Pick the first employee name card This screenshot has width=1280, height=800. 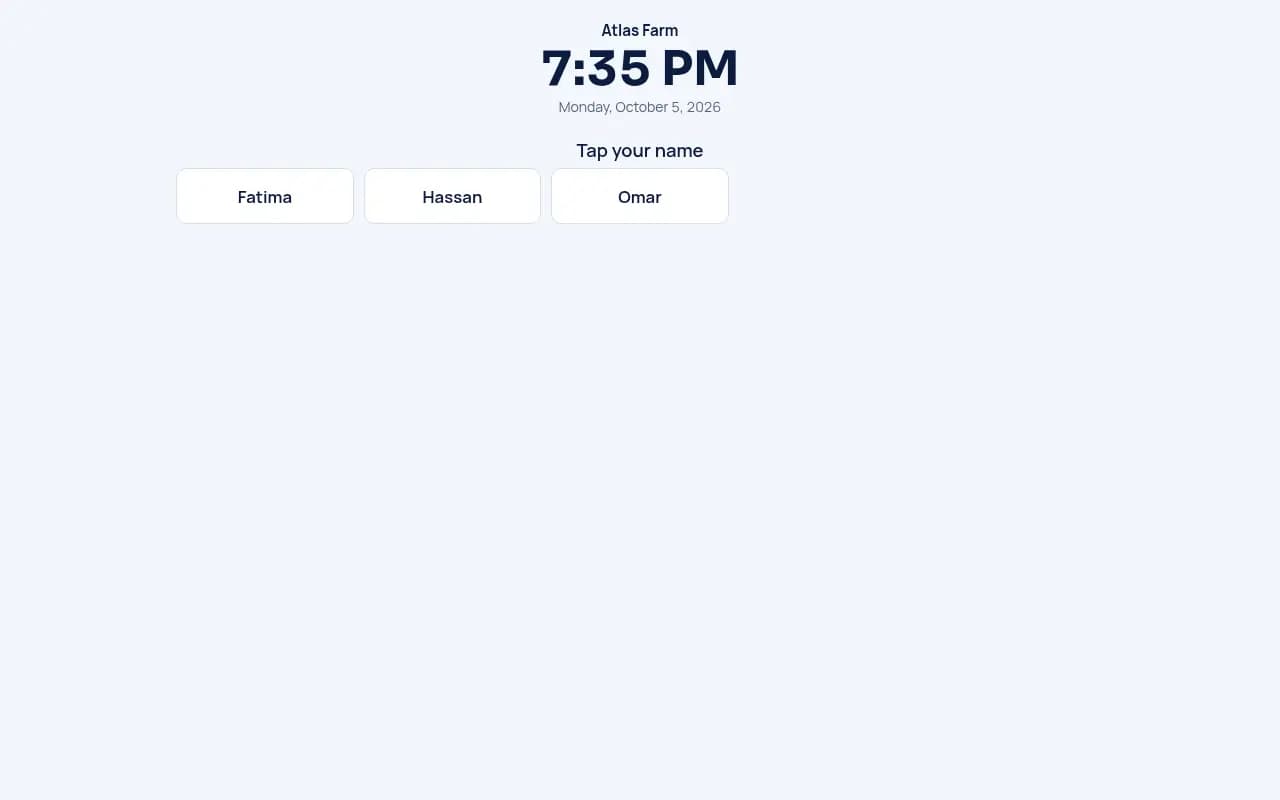click(x=265, y=196)
